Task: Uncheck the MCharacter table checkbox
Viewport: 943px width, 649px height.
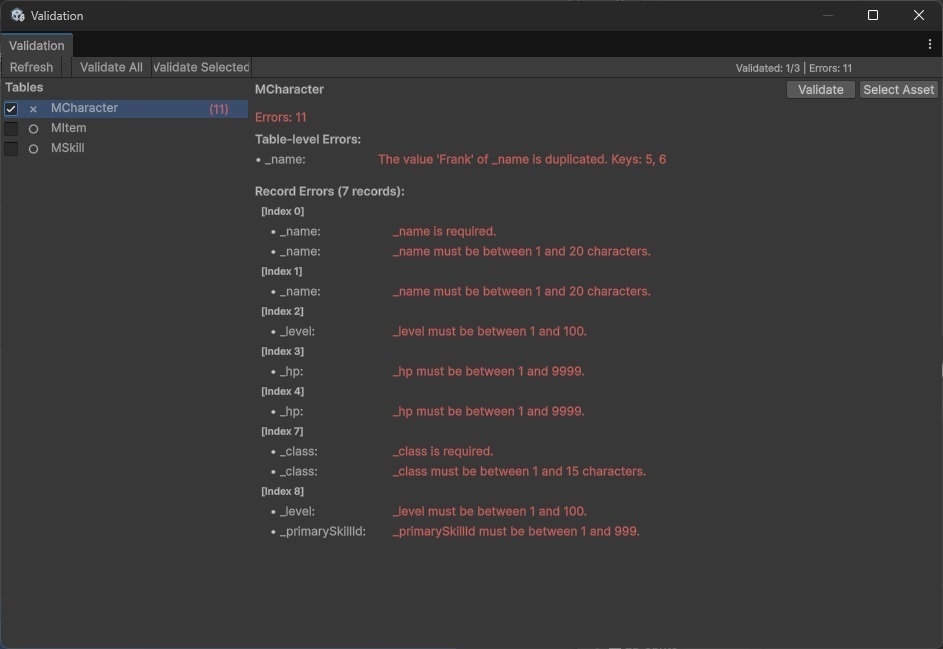Action: pyautogui.click(x=11, y=108)
